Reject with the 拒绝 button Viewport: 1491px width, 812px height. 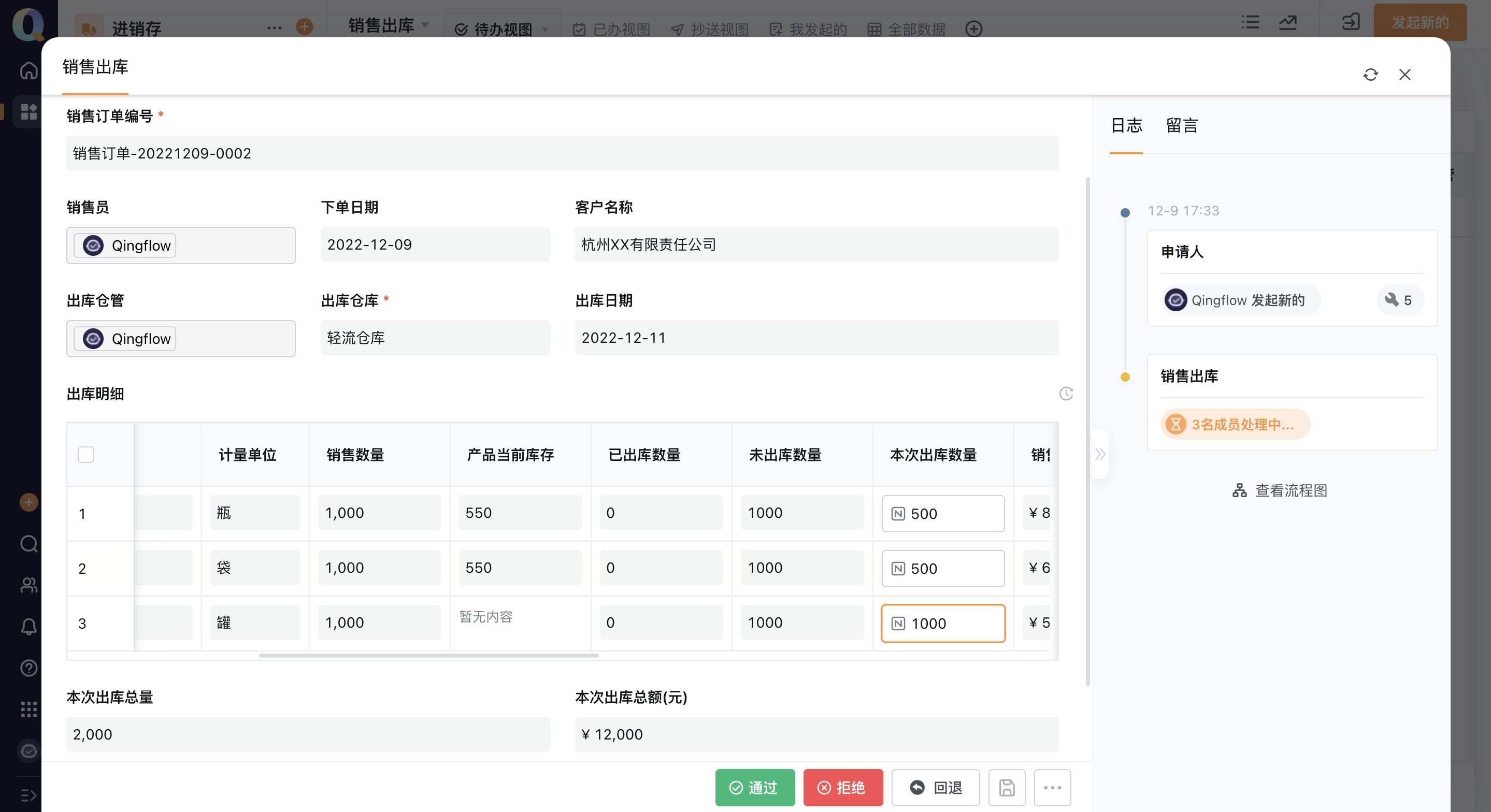(x=843, y=787)
